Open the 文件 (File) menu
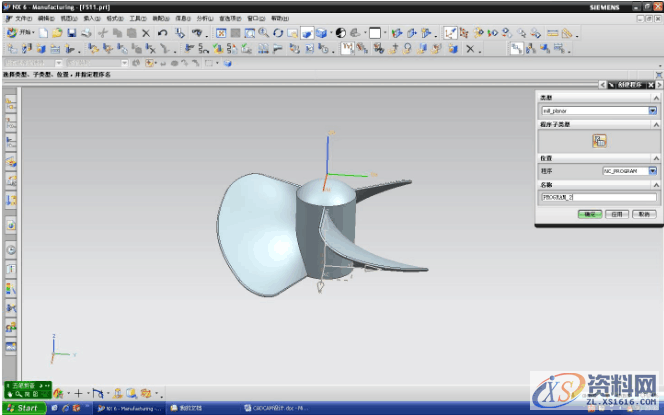This screenshot has width=664, height=415. [22, 18]
